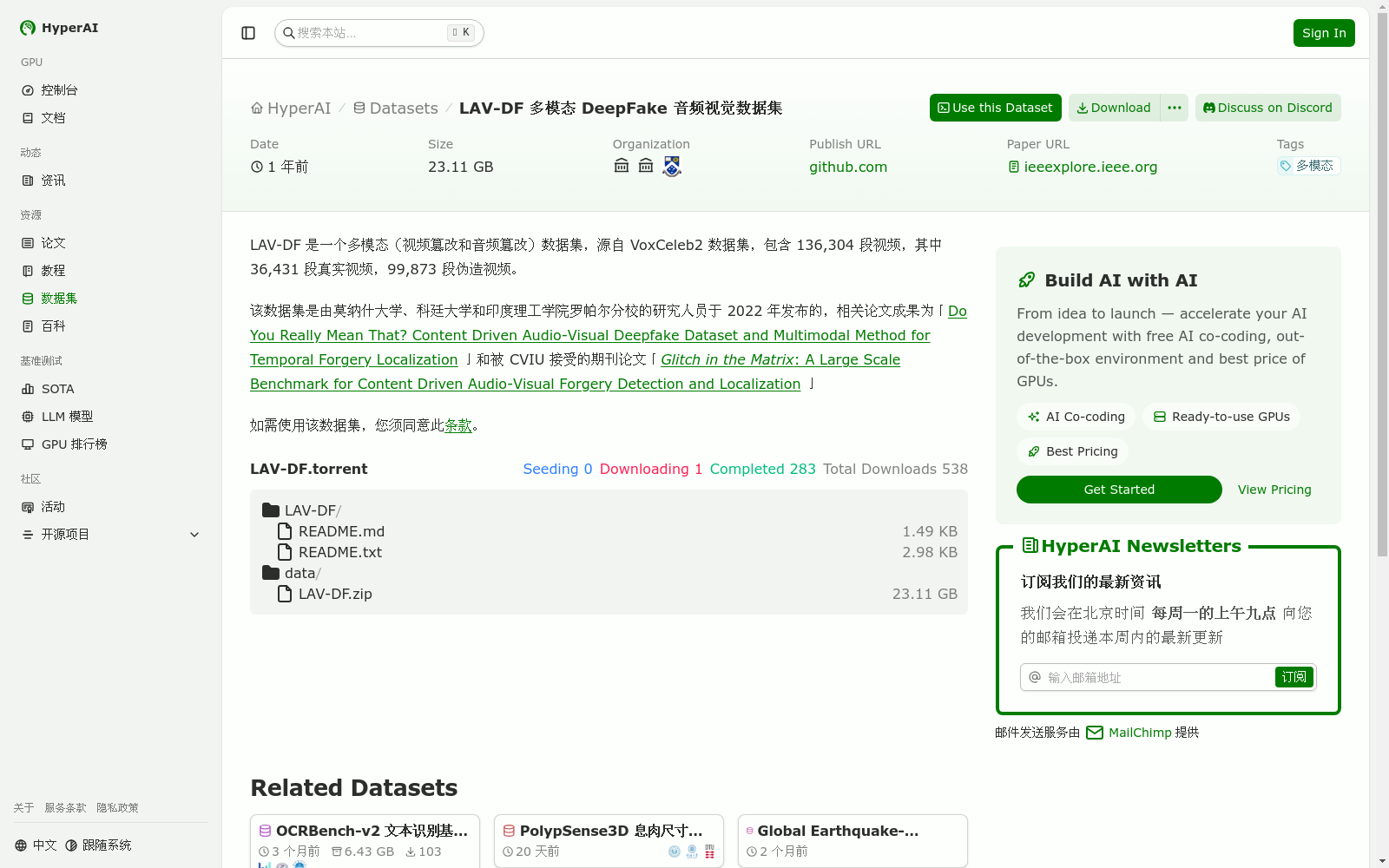Open SOTA benchmark page
1389x868 pixels.
pos(111,389)
